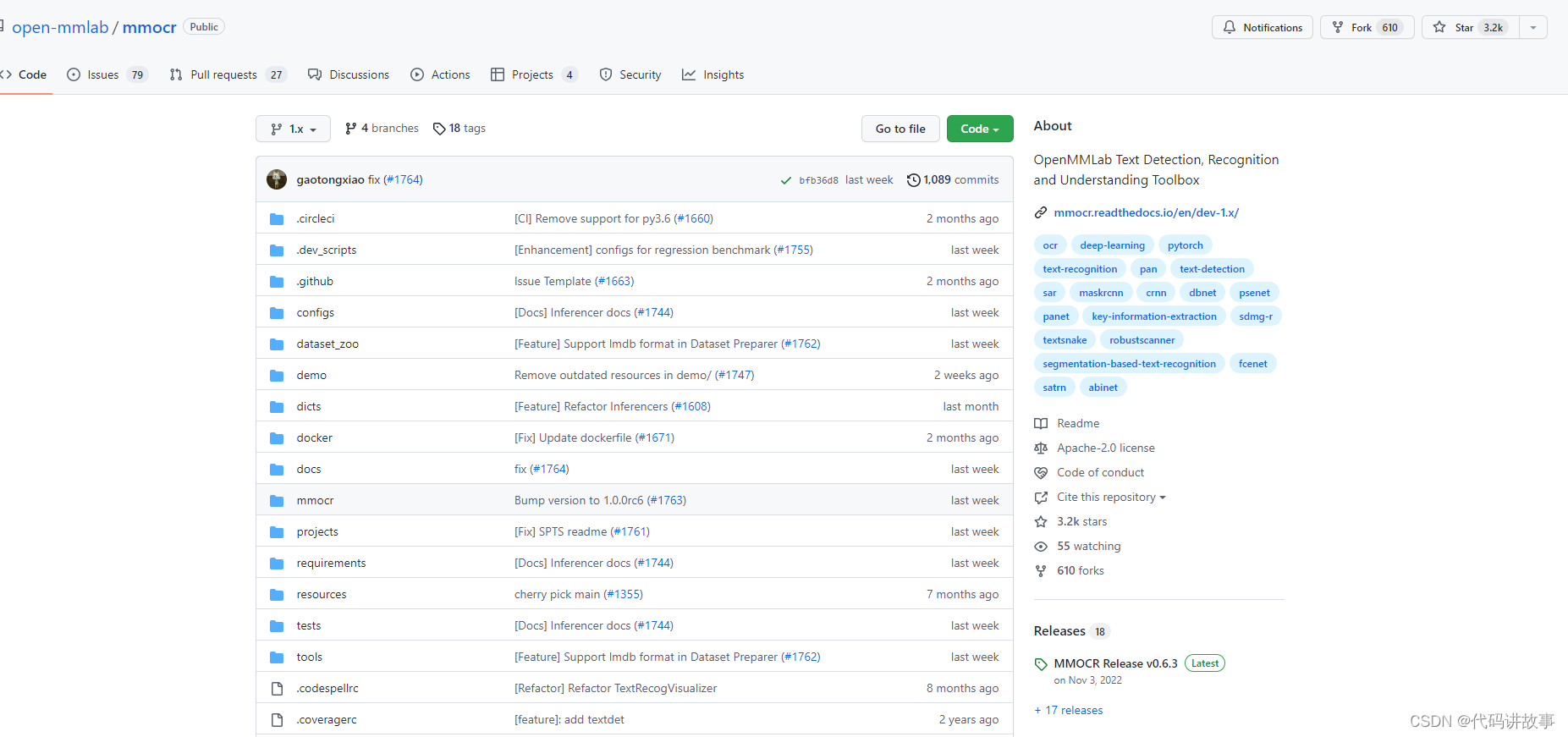Open the 1.x branch selector dropdown
Viewport: 1568px width, 737px height.
click(x=293, y=129)
